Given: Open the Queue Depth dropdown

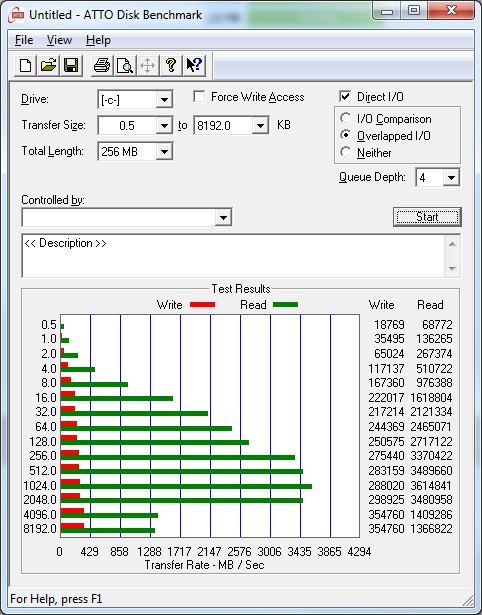Looking at the screenshot, I should 451,178.
